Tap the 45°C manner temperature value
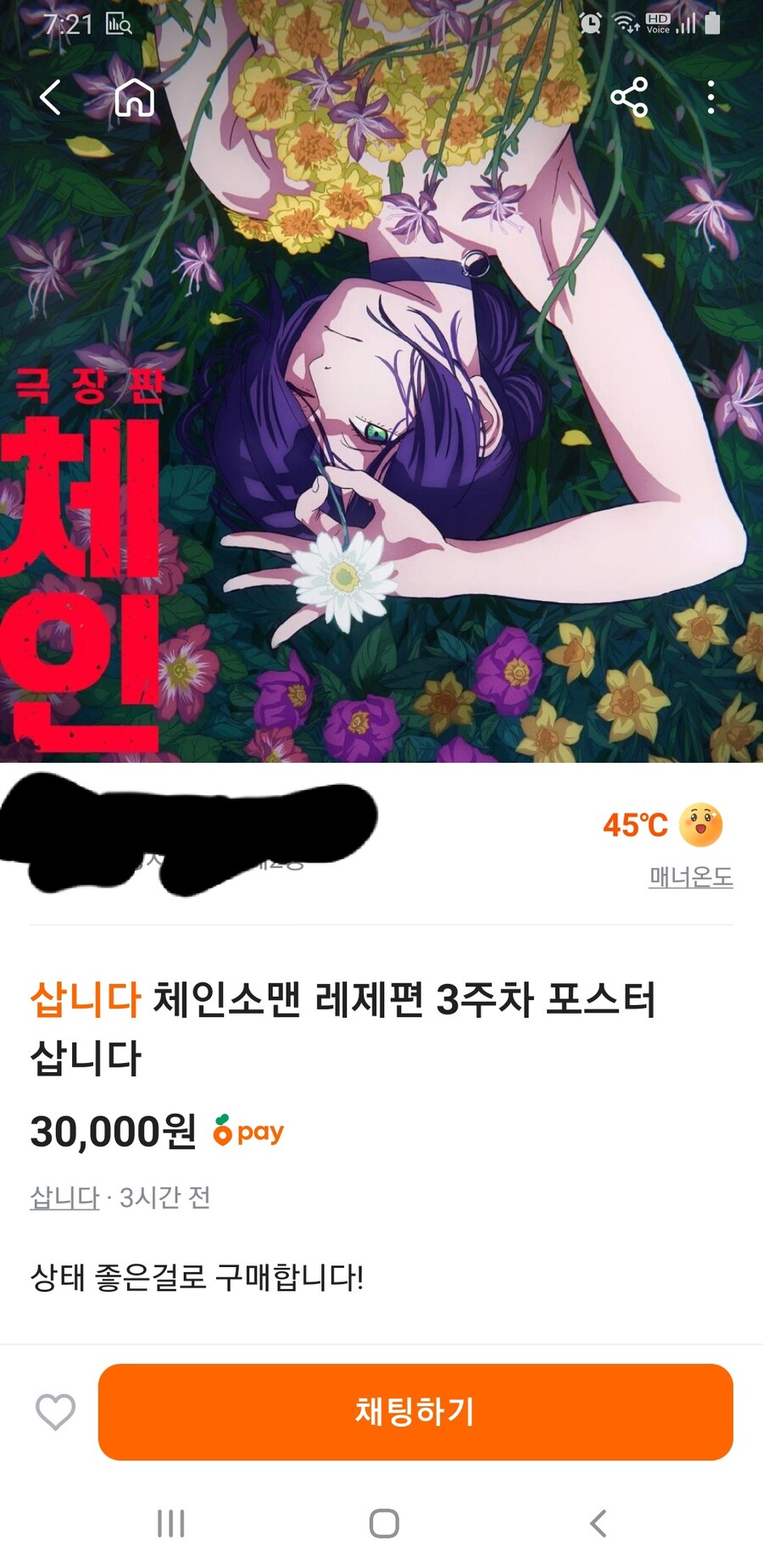 pos(635,825)
